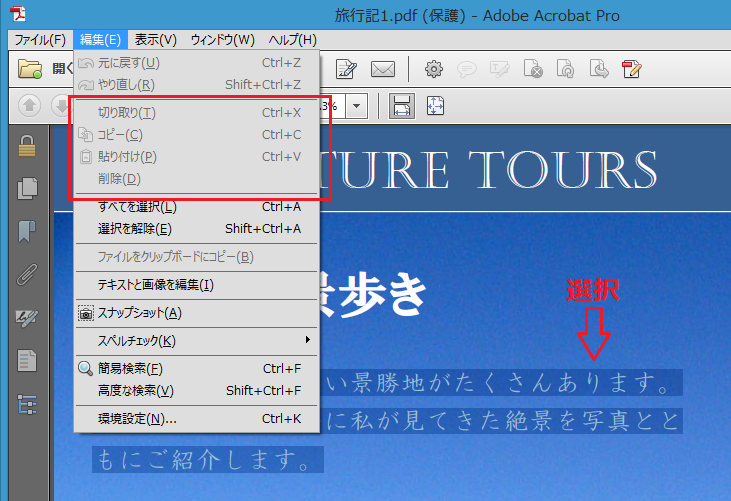Choose 選択を解除(E) menu entry
Screen dimensions: 731x501
click(x=197, y=228)
